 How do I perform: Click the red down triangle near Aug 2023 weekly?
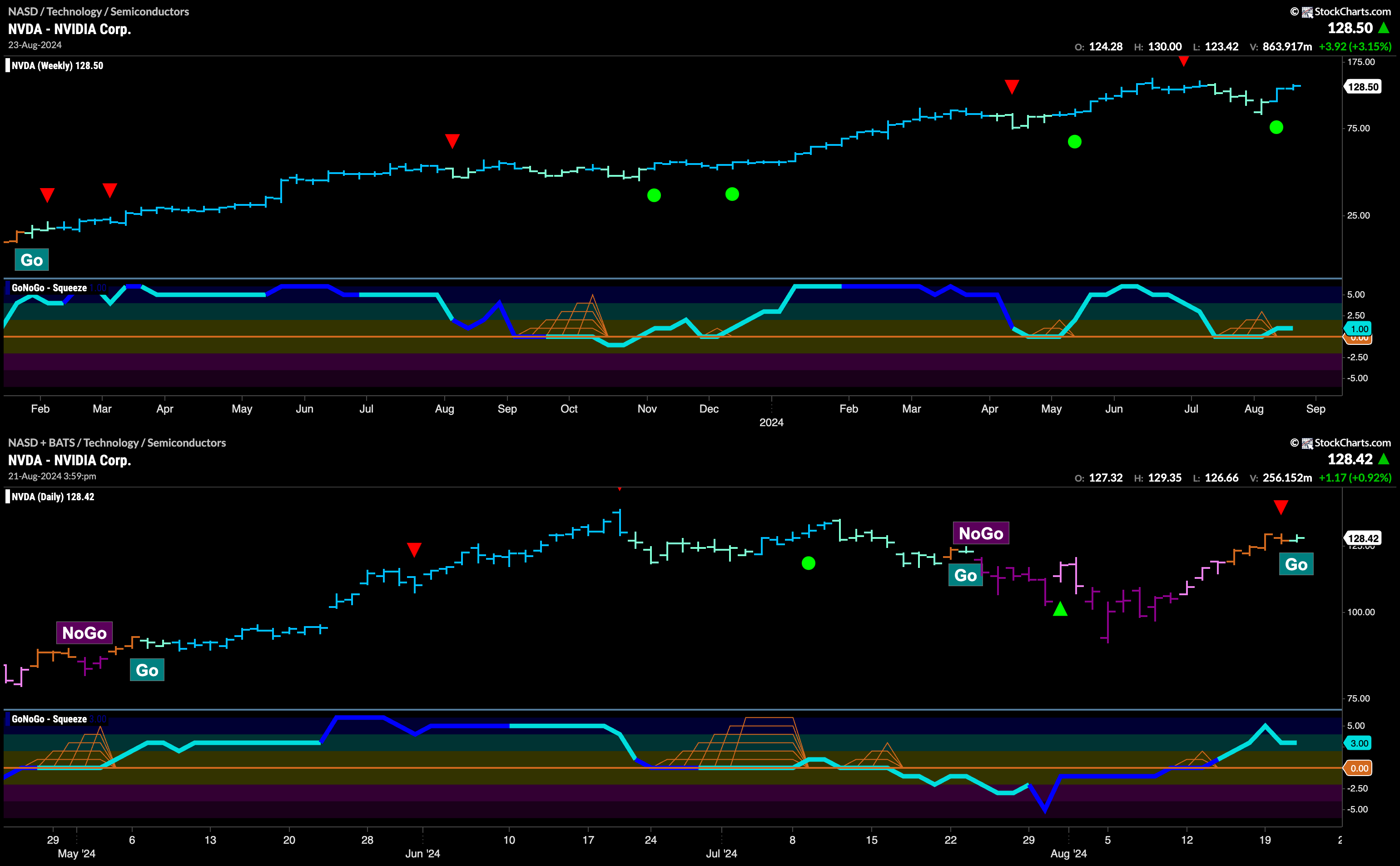click(452, 141)
